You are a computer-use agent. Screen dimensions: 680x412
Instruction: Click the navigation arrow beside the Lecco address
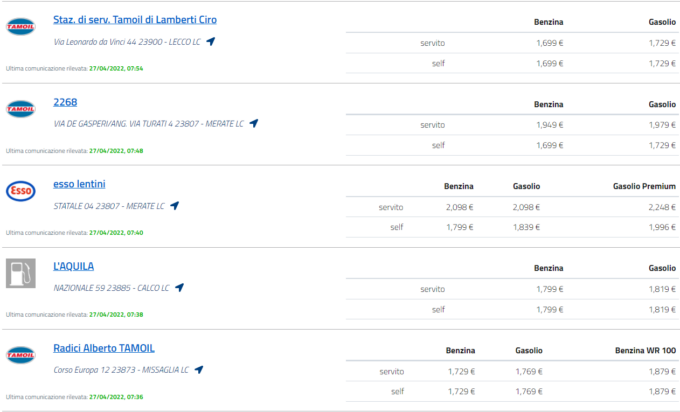211,41
